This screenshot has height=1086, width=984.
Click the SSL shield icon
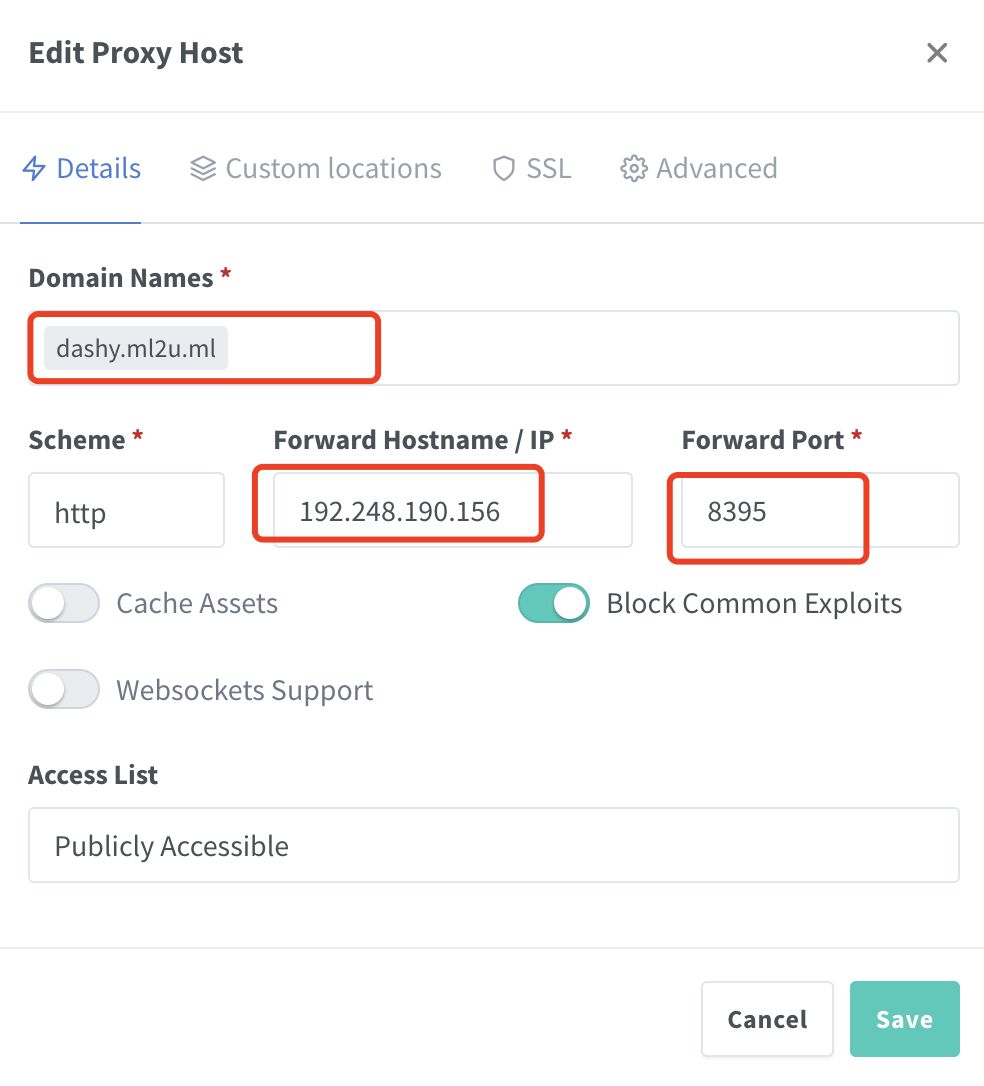[x=504, y=169]
